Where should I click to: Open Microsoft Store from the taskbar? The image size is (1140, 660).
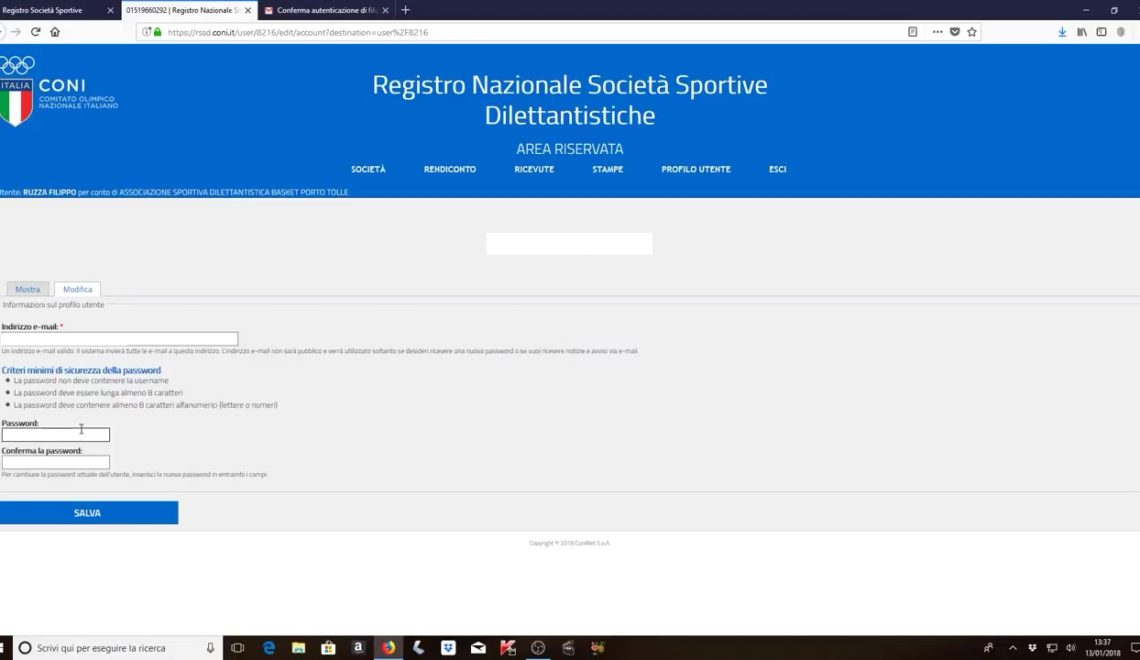tap(328, 648)
